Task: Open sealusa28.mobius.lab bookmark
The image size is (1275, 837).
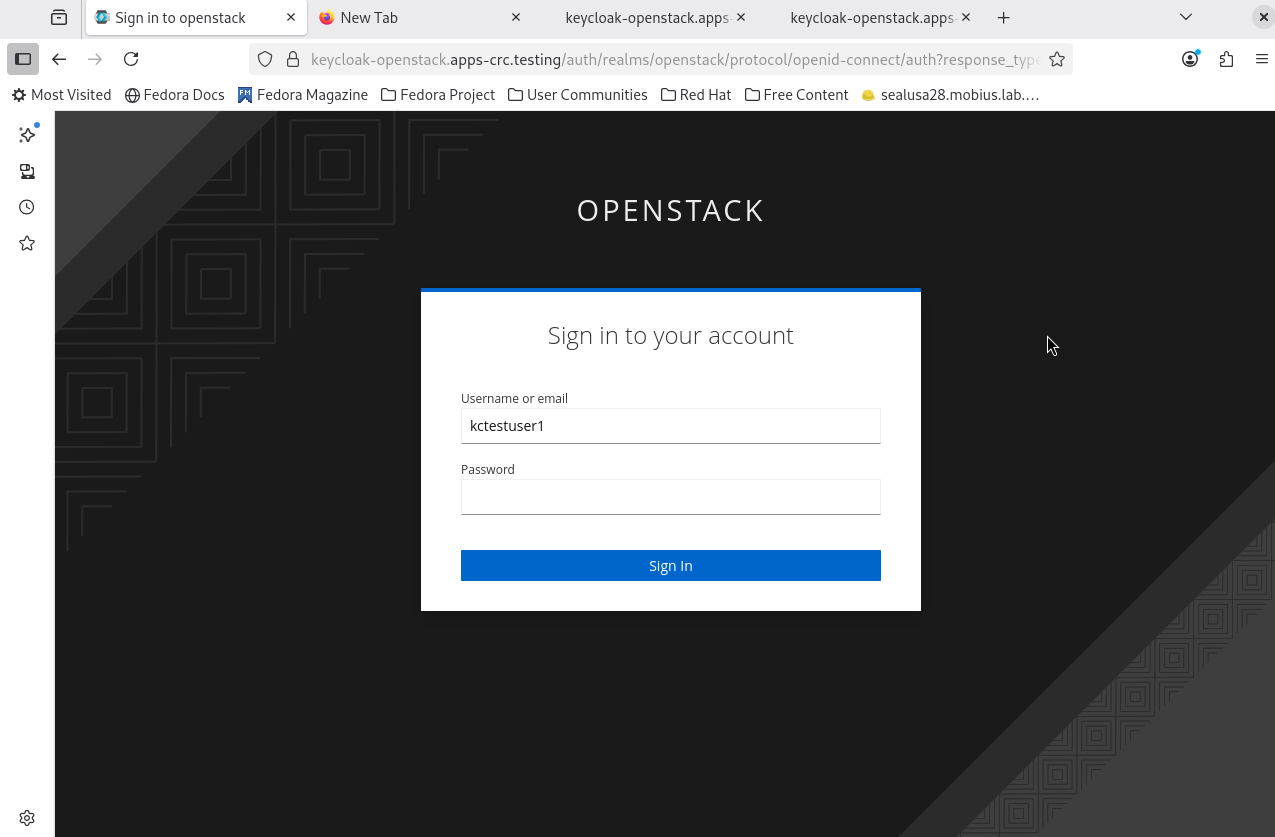Action: tap(950, 95)
